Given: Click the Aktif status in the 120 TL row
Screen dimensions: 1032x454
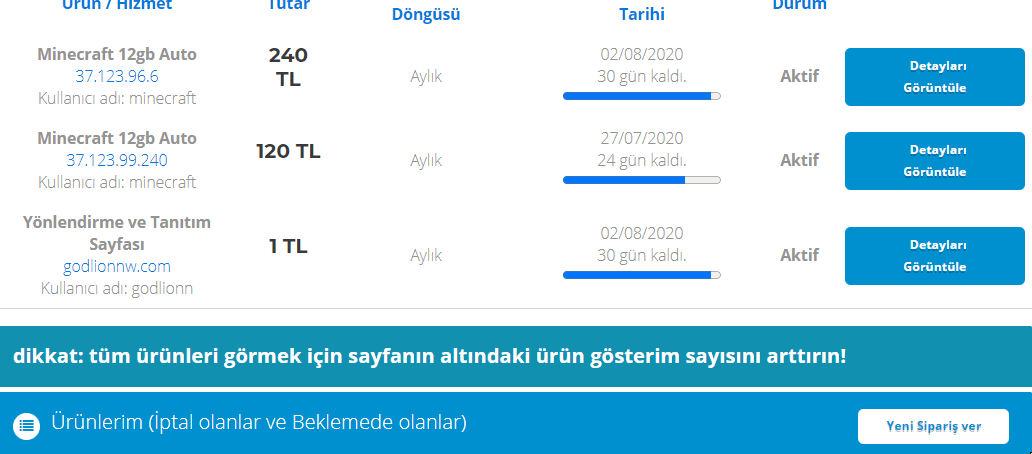Looking at the screenshot, I should [x=799, y=160].
